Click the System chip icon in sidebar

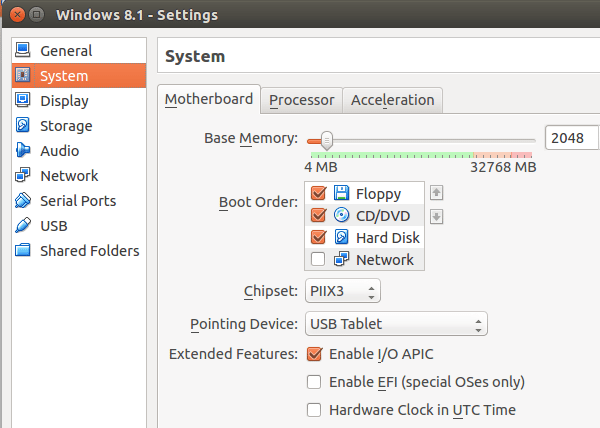[23, 75]
